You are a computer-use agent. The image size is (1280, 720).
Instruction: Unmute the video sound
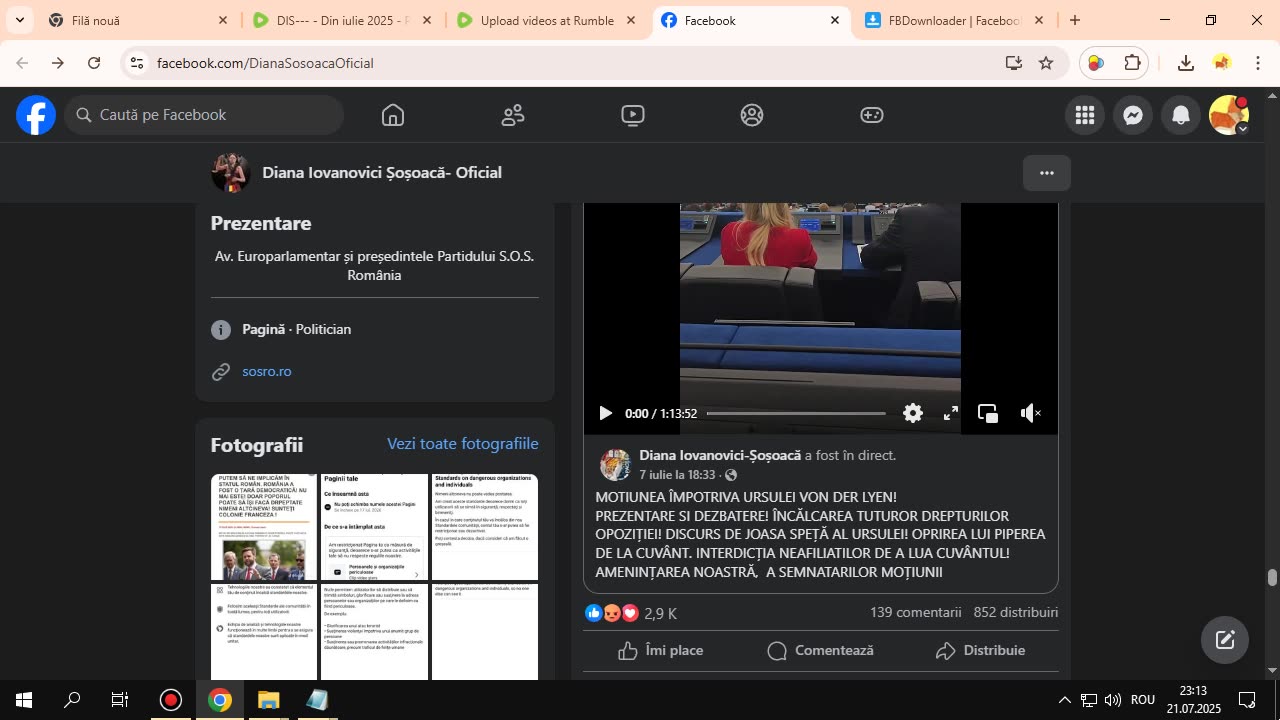pos(1030,413)
